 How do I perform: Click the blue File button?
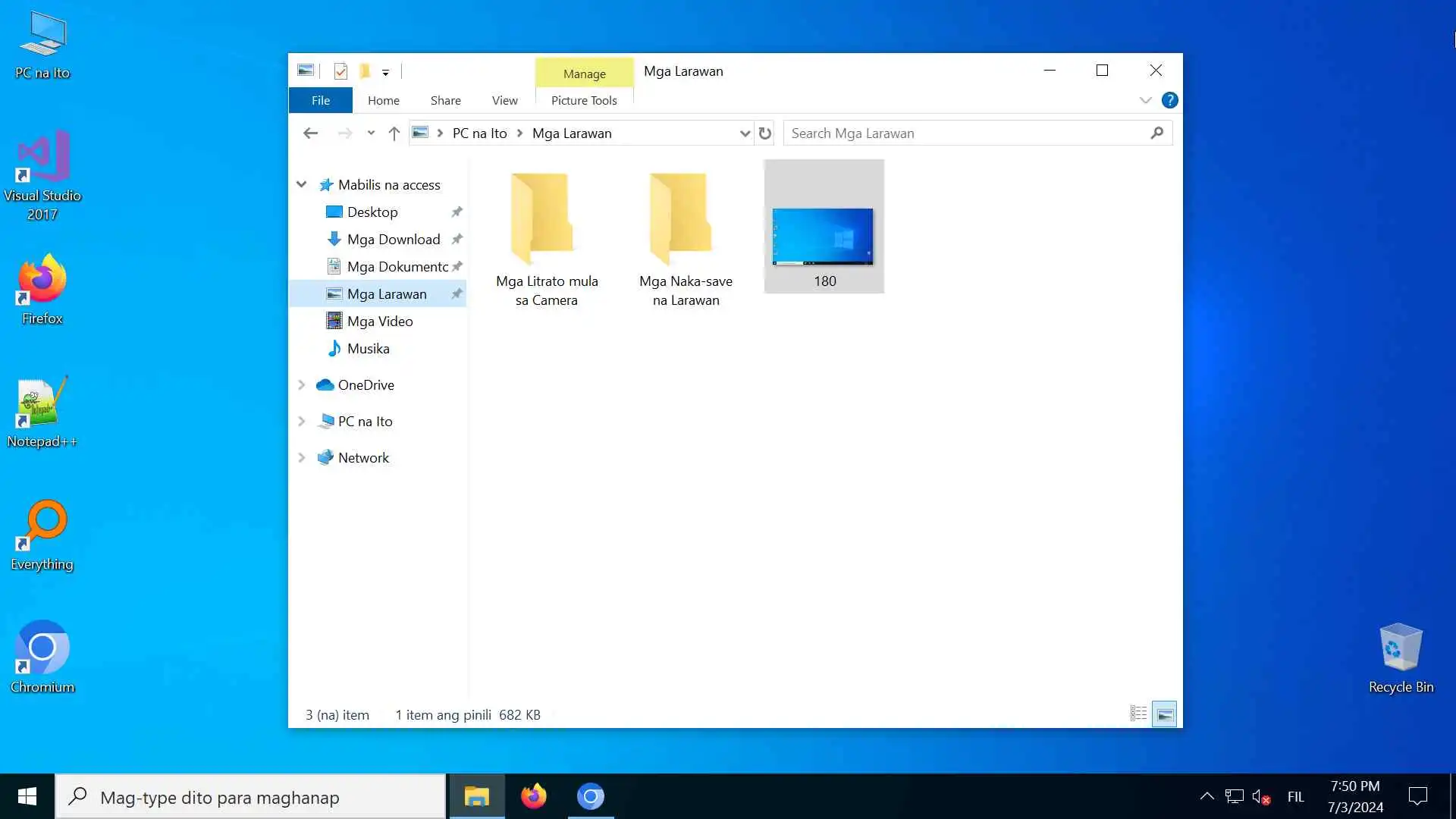click(x=320, y=100)
